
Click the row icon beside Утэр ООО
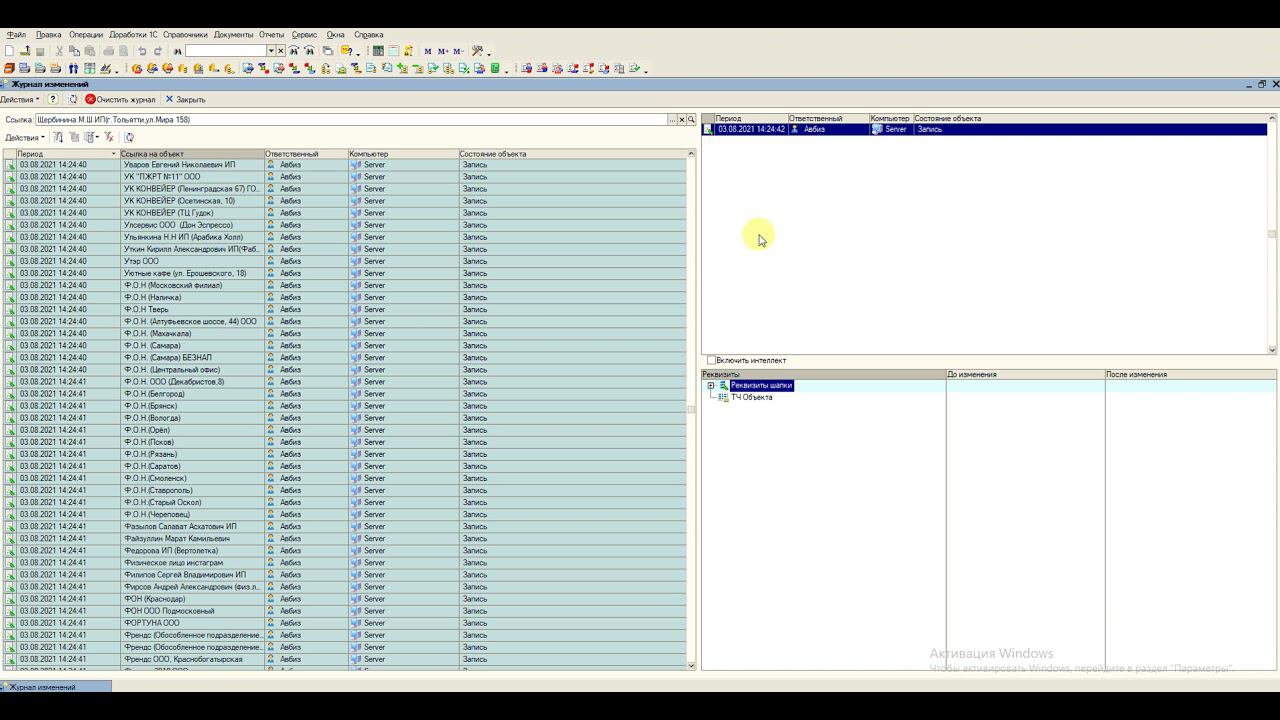[10, 261]
